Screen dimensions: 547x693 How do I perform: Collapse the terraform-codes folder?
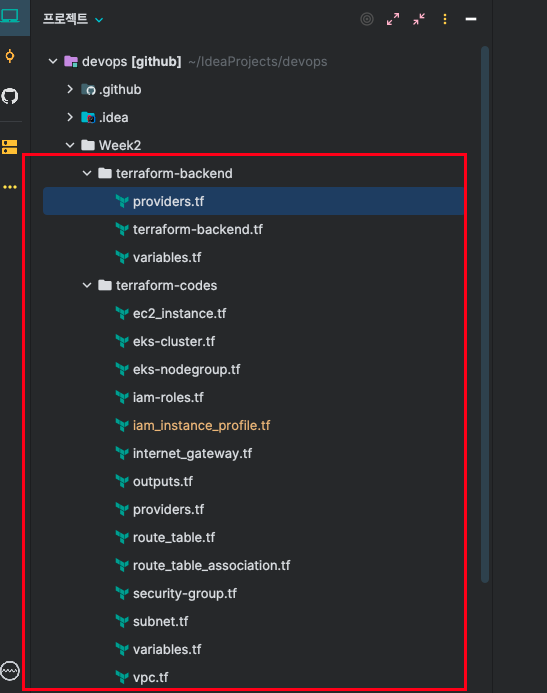(87, 285)
